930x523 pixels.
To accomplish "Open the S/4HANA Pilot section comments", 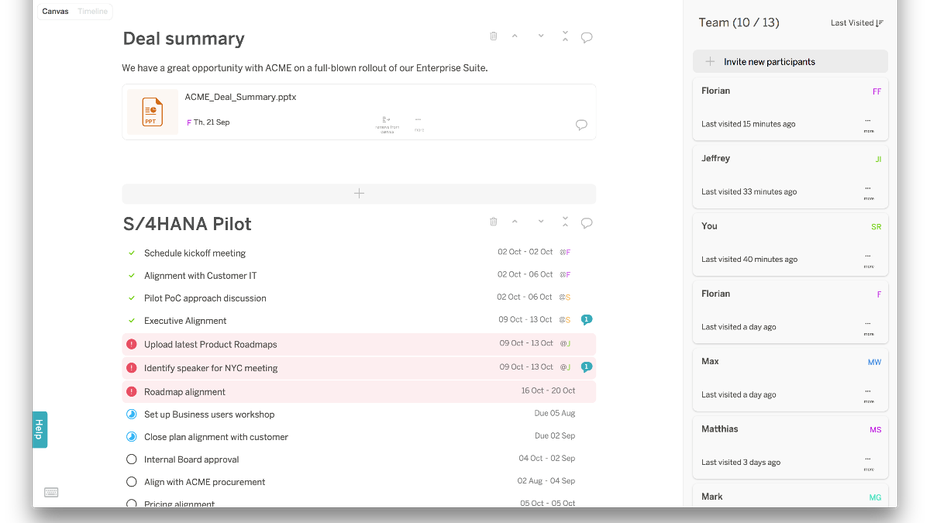I will (587, 223).
